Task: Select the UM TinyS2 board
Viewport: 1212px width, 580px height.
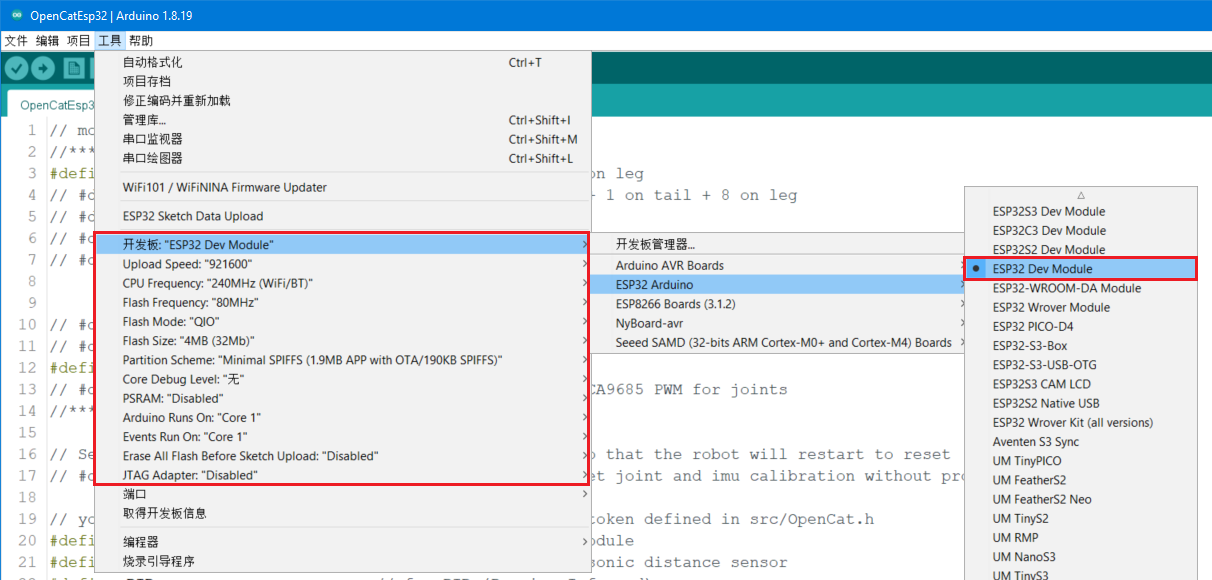Action: (x=1081, y=518)
